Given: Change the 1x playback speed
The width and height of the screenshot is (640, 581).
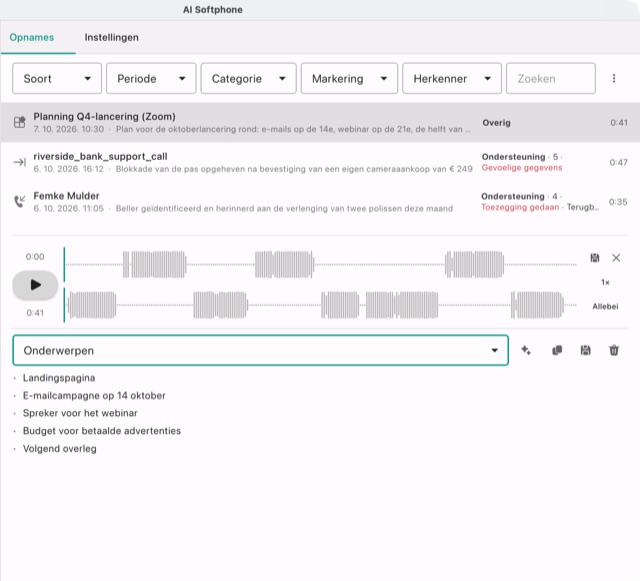Looking at the screenshot, I should 605,282.
